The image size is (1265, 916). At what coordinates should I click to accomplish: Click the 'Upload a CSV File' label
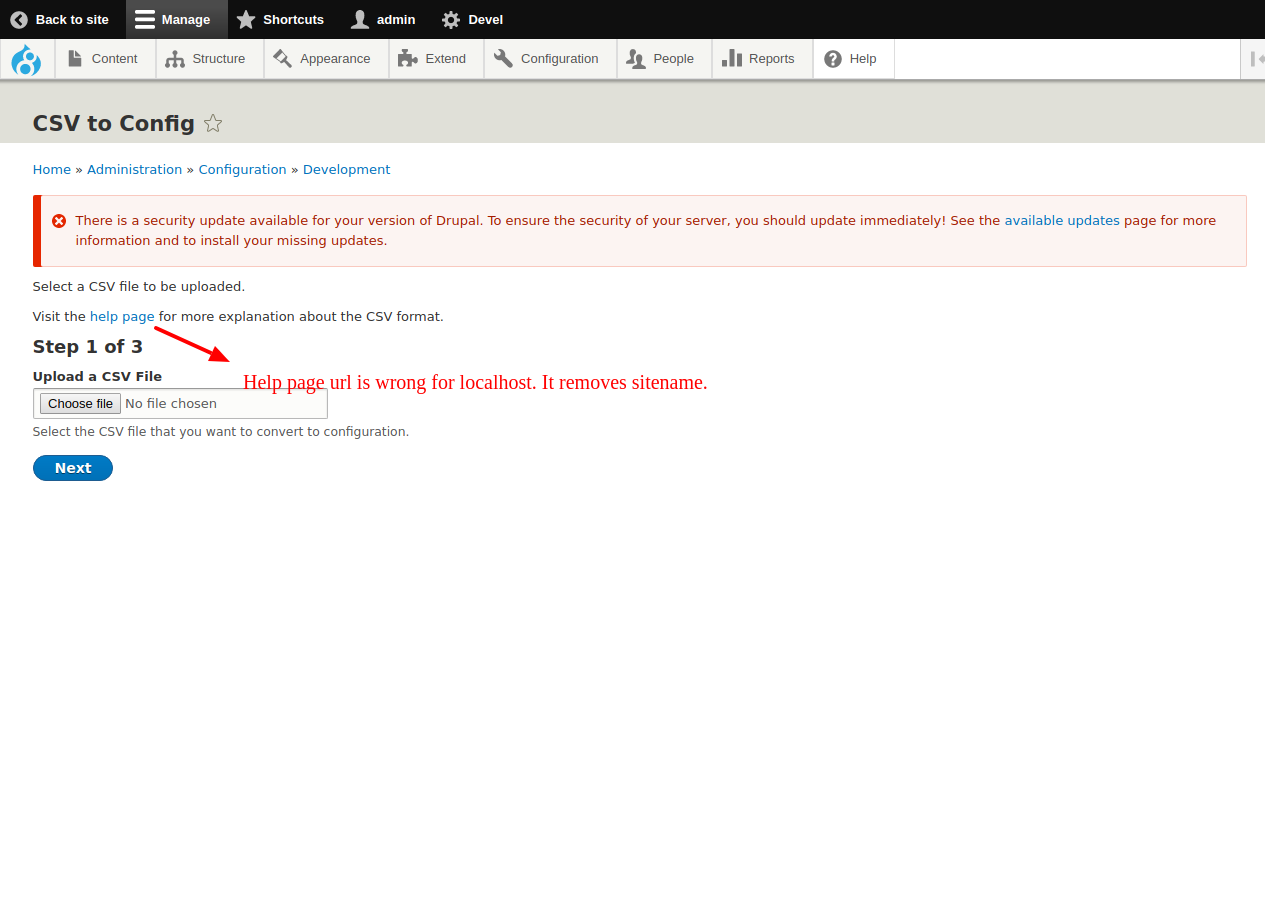[97, 376]
